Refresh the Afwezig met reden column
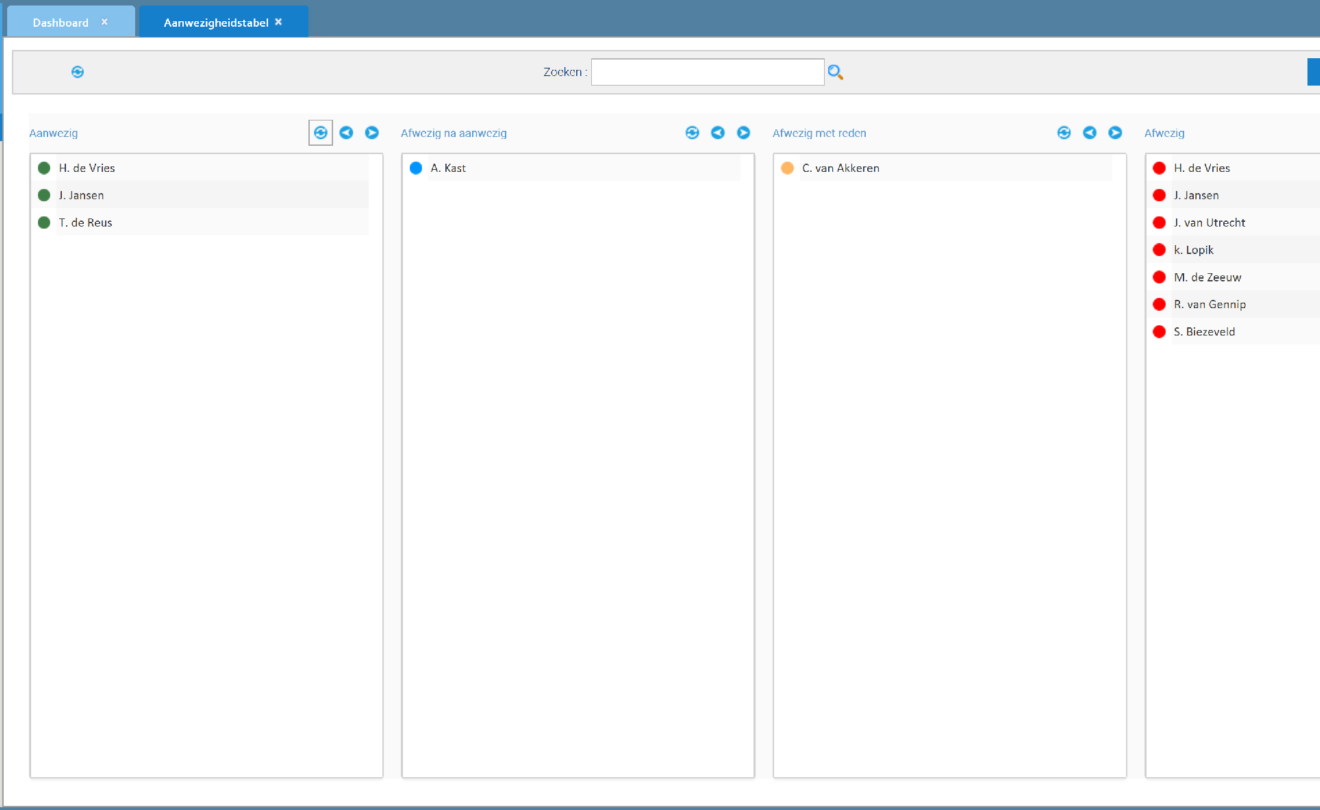Screen dimensions: 1320x810 click(x=1064, y=133)
